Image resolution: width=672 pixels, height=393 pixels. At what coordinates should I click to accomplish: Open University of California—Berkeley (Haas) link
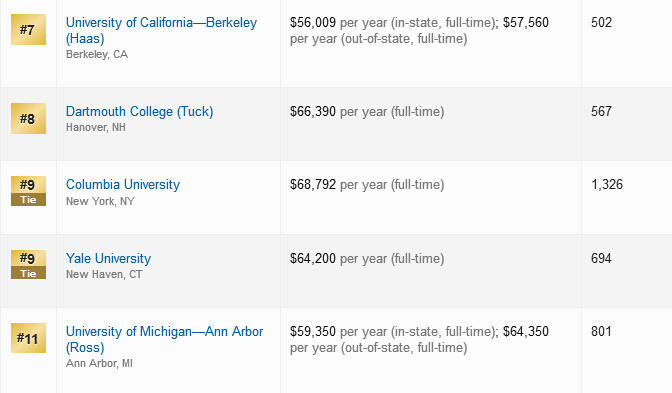(161, 30)
